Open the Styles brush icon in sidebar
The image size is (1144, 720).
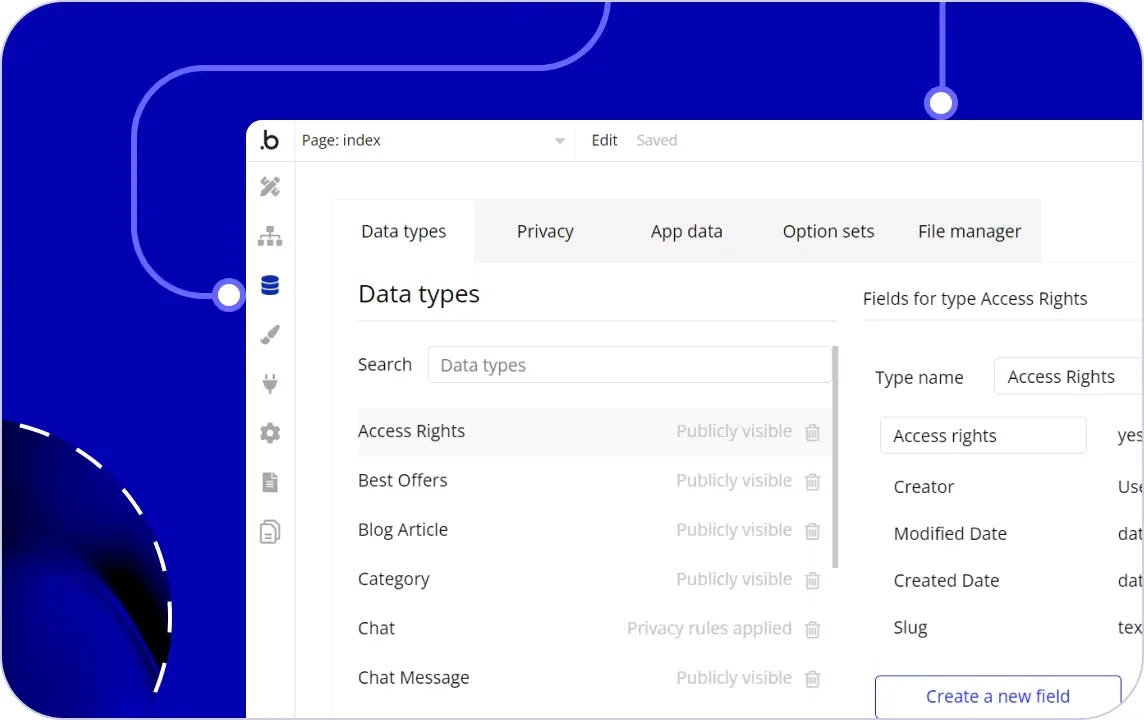coord(270,335)
